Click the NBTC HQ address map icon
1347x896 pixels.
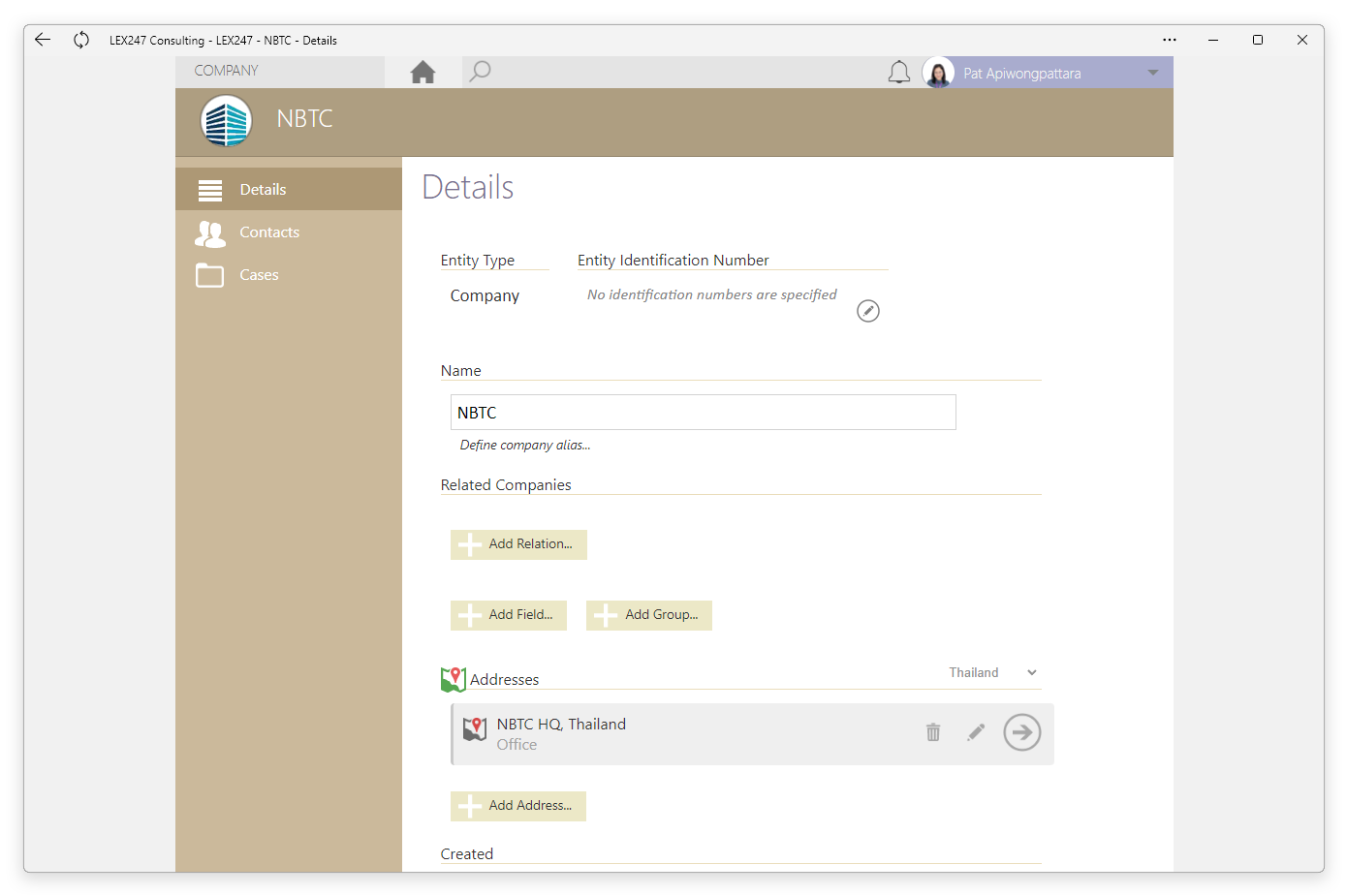pyautogui.click(x=475, y=729)
